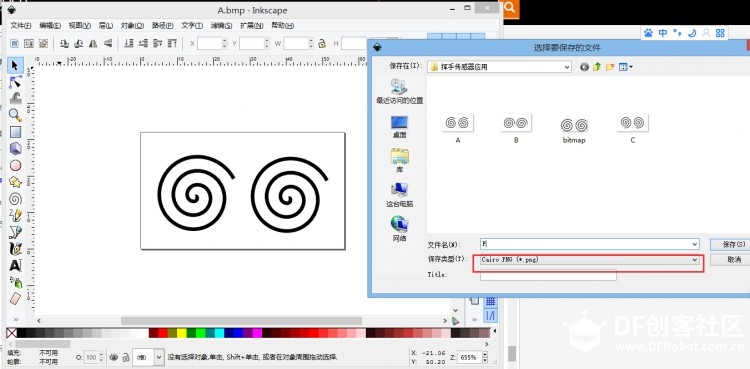Select the arrow Selector tool
750x369 pixels.
click(15, 65)
